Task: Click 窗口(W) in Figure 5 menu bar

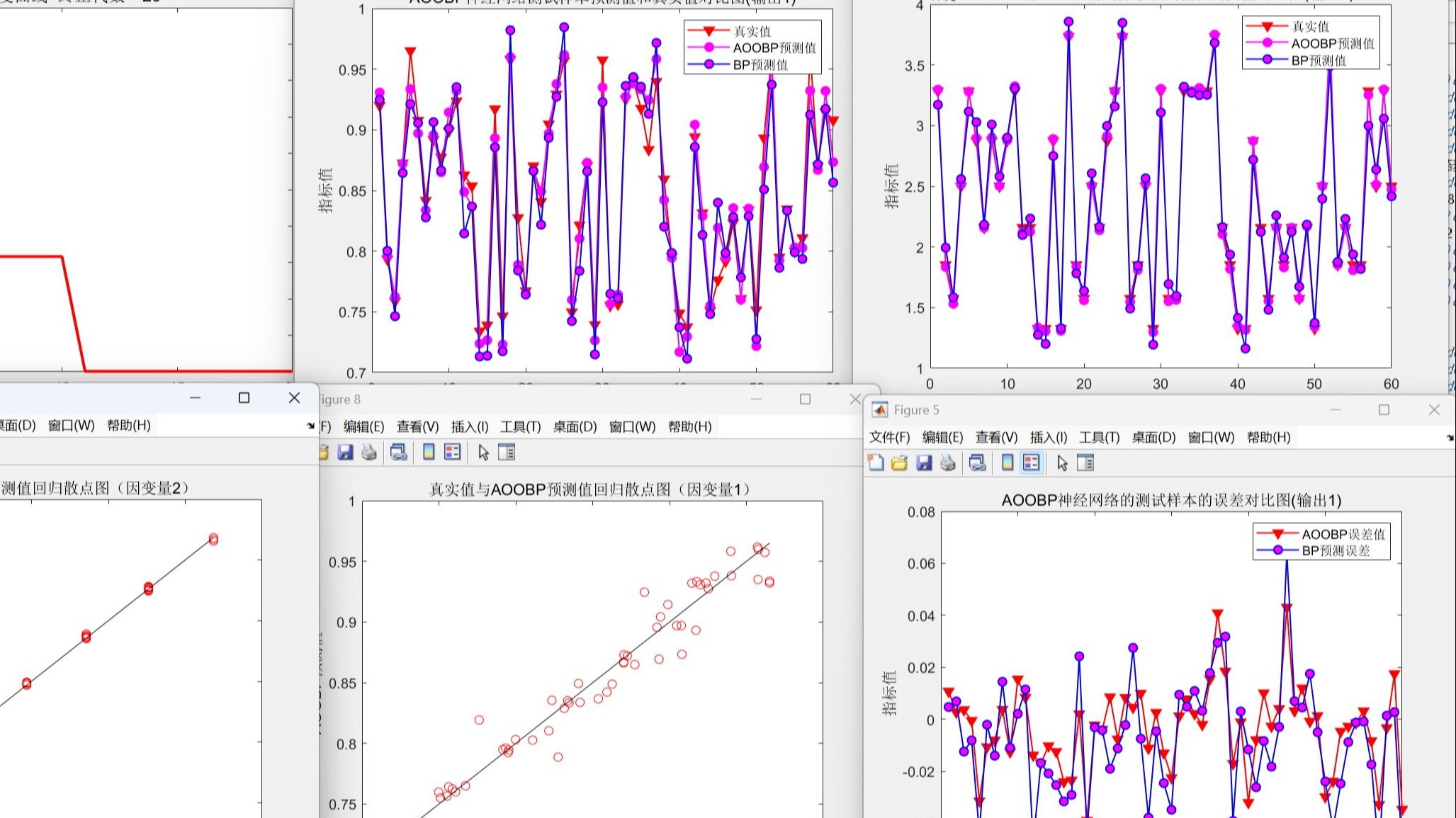Action: (x=1211, y=438)
